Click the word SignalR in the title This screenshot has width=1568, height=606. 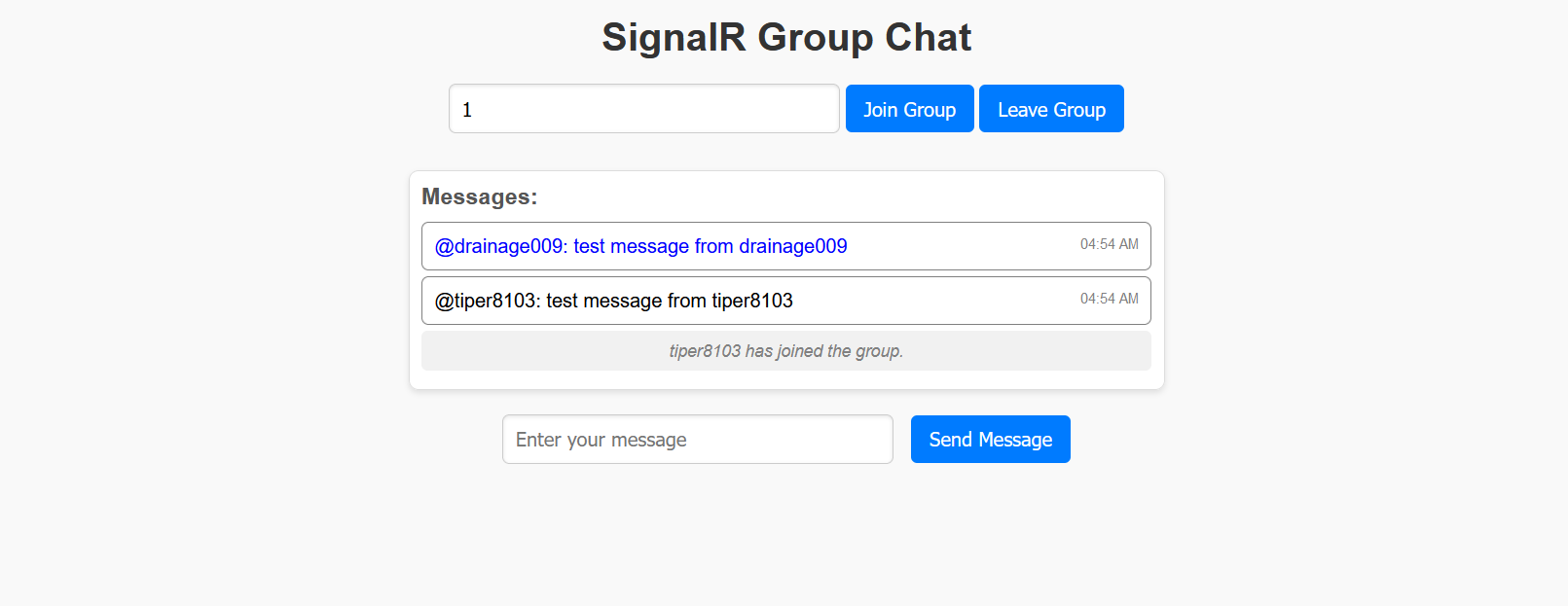tap(674, 38)
